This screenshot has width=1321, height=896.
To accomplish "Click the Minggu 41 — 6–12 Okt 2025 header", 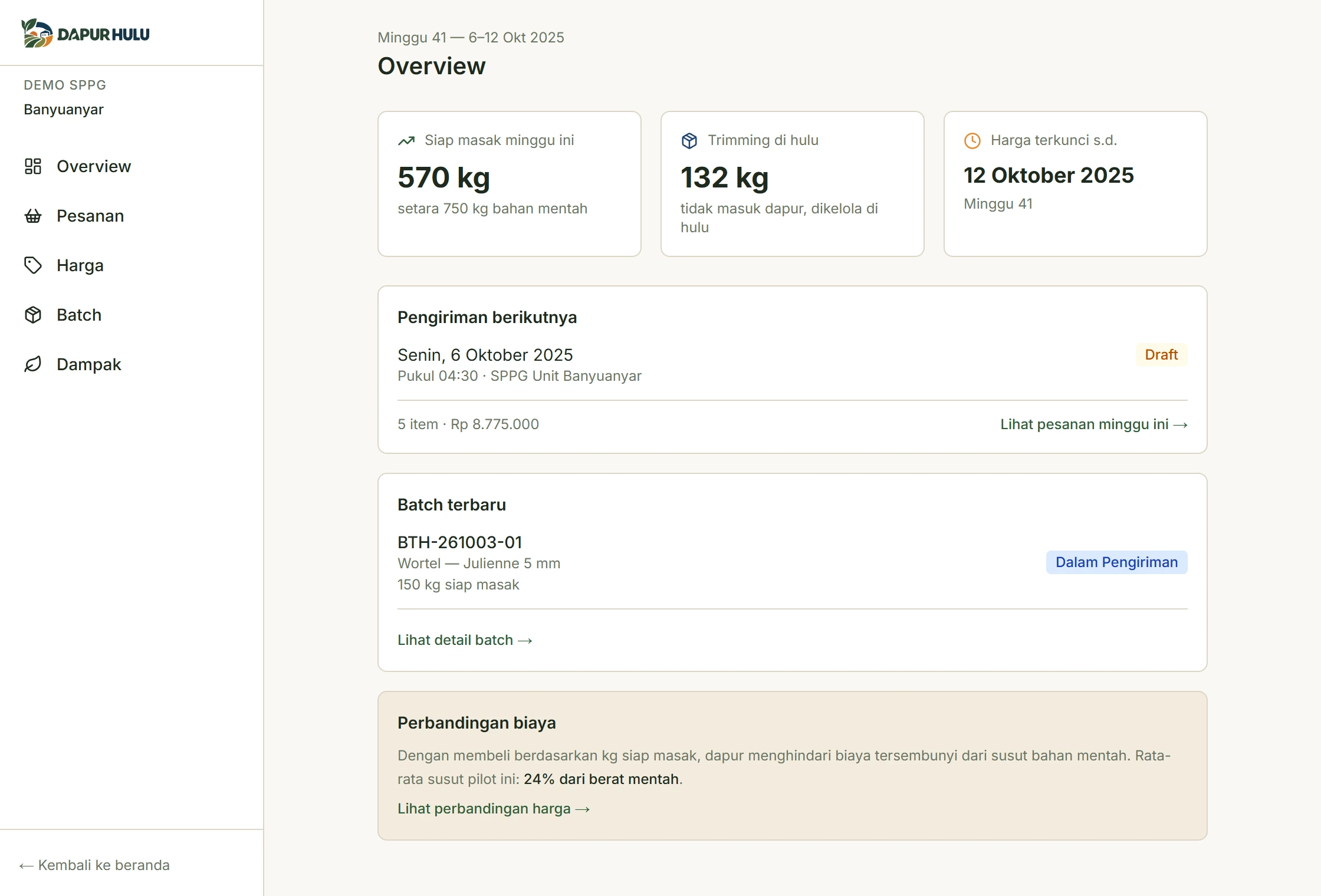I will [471, 38].
